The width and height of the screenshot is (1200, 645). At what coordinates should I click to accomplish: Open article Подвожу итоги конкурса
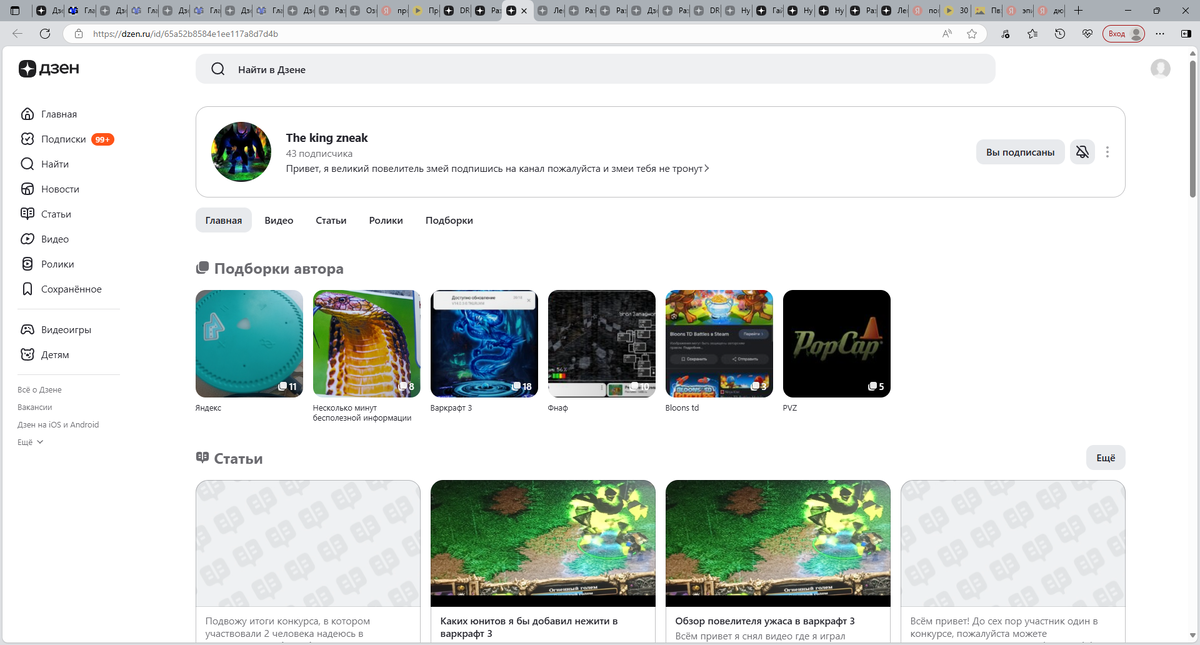[308, 562]
